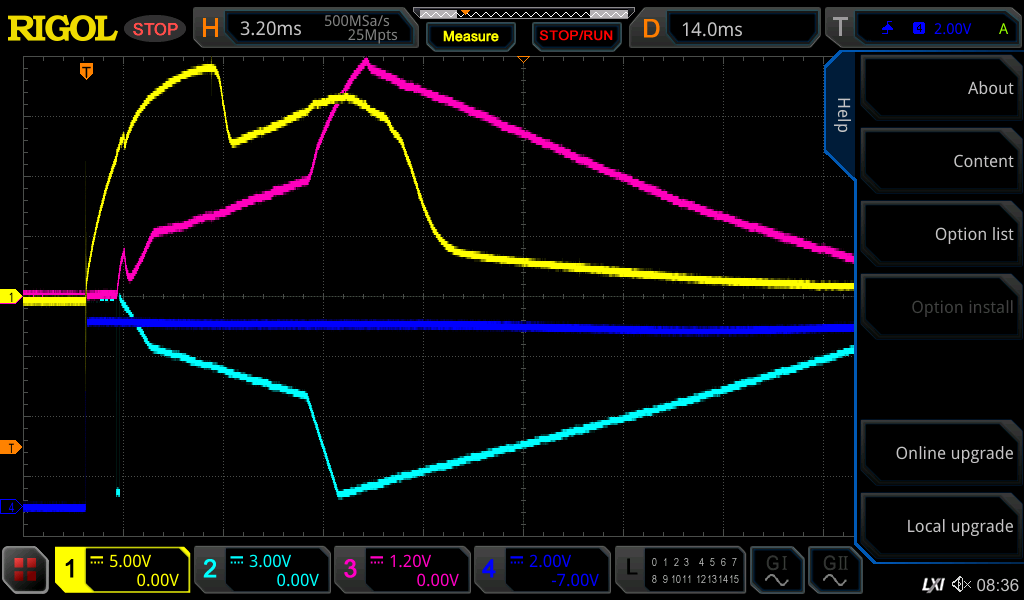Toggle channel 4 with 2.00V badge

coord(541,570)
